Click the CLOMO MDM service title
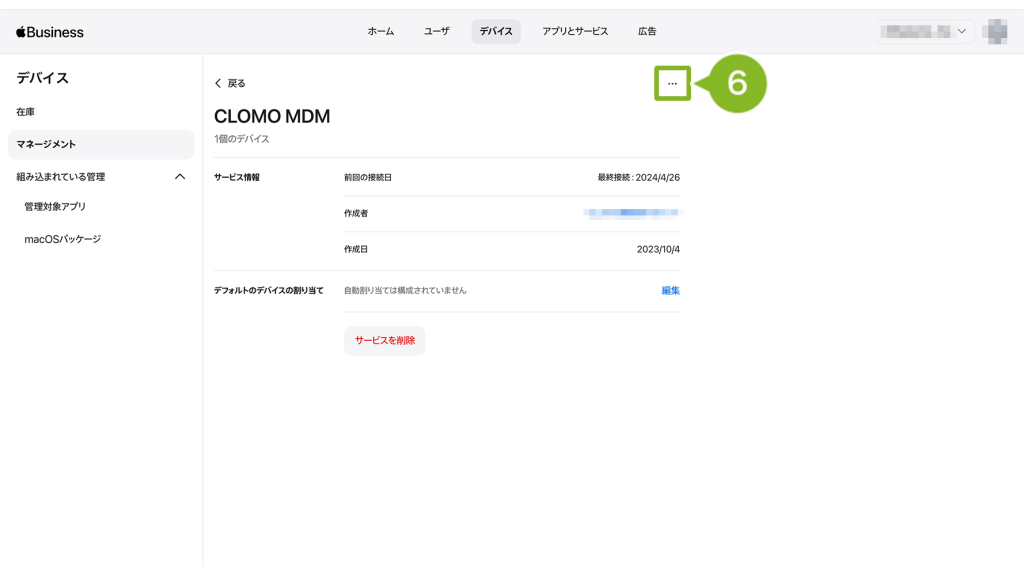1024x576 pixels. click(x=272, y=117)
